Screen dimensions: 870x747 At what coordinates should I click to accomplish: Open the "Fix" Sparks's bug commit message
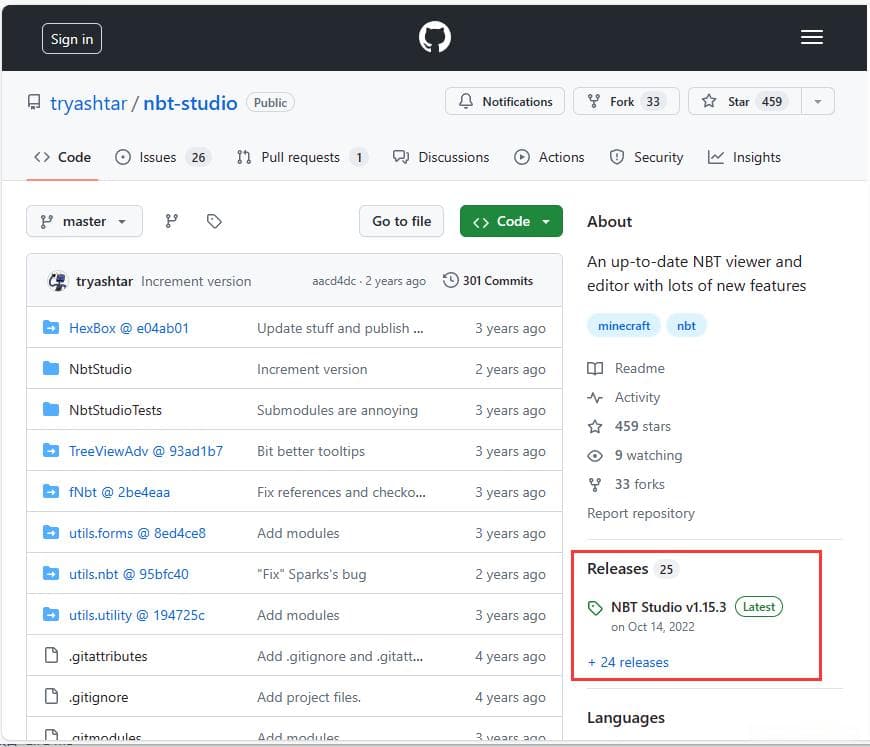point(311,574)
